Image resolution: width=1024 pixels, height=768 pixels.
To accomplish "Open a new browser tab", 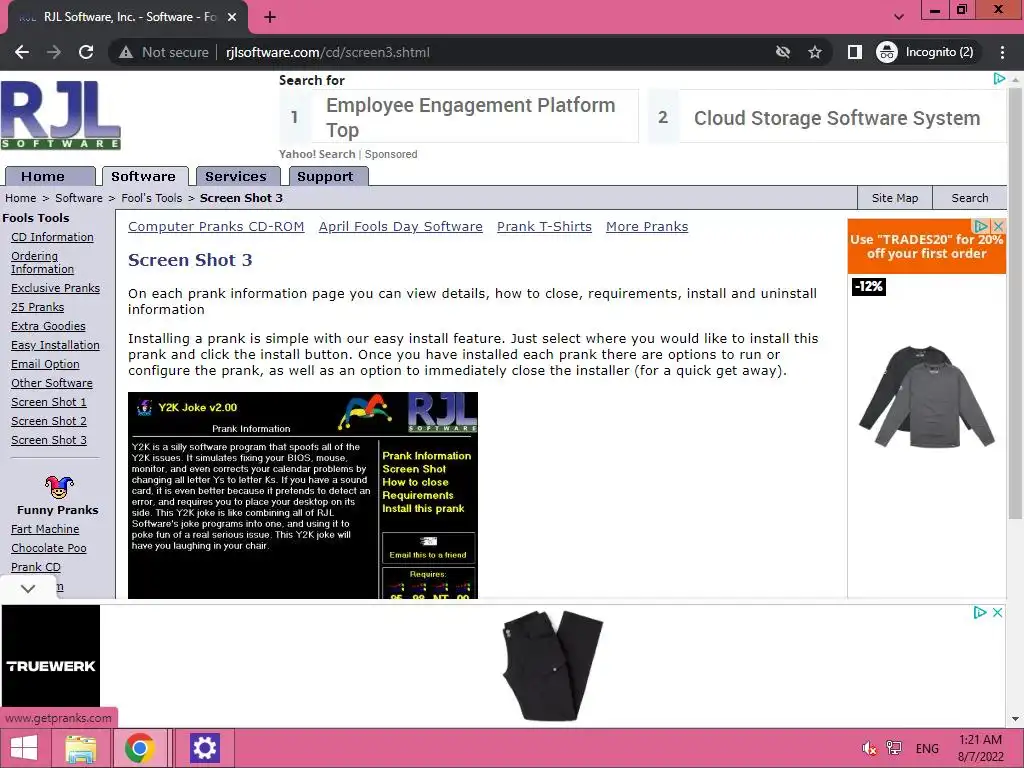I will 270,17.
